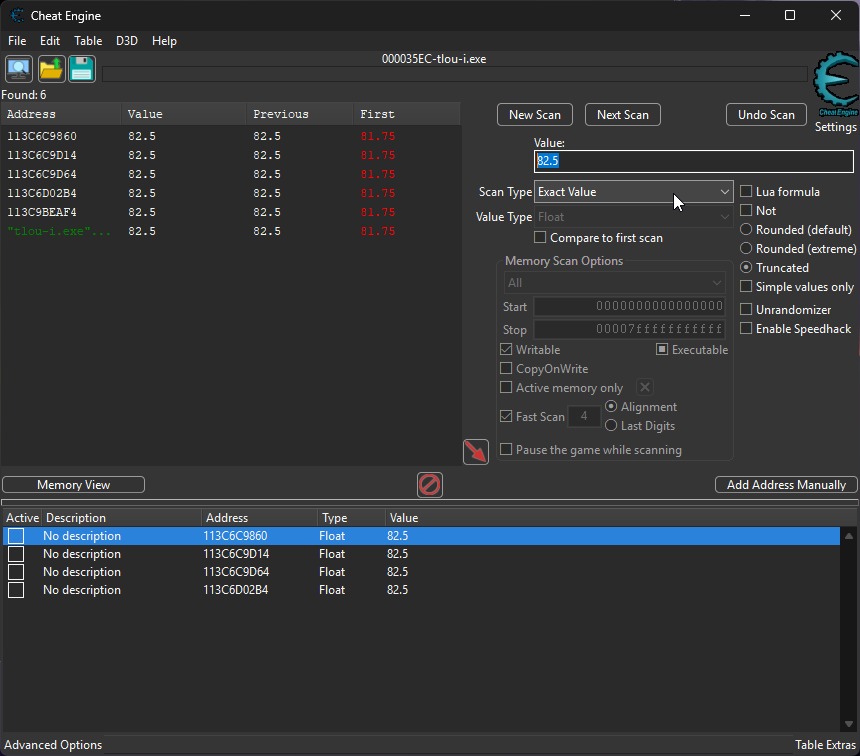Screen dimensions: 860x756
Task: Open the Edit menu
Action: pos(50,41)
